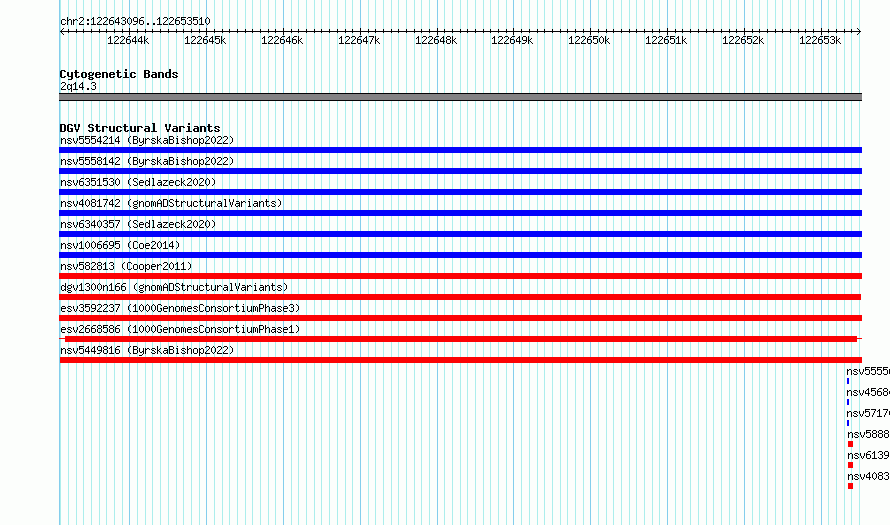890x525 pixels.
Task: Open nsv5449816 (ByrskaBishop2022) label
Action: (147, 350)
